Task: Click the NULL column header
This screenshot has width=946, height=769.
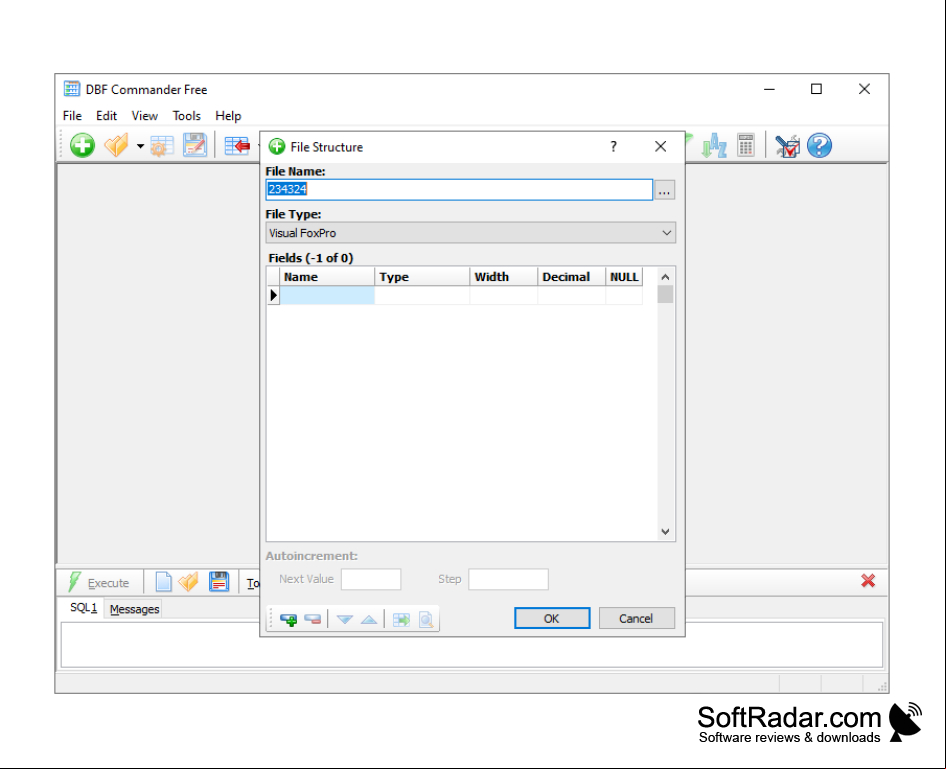Action: (624, 277)
